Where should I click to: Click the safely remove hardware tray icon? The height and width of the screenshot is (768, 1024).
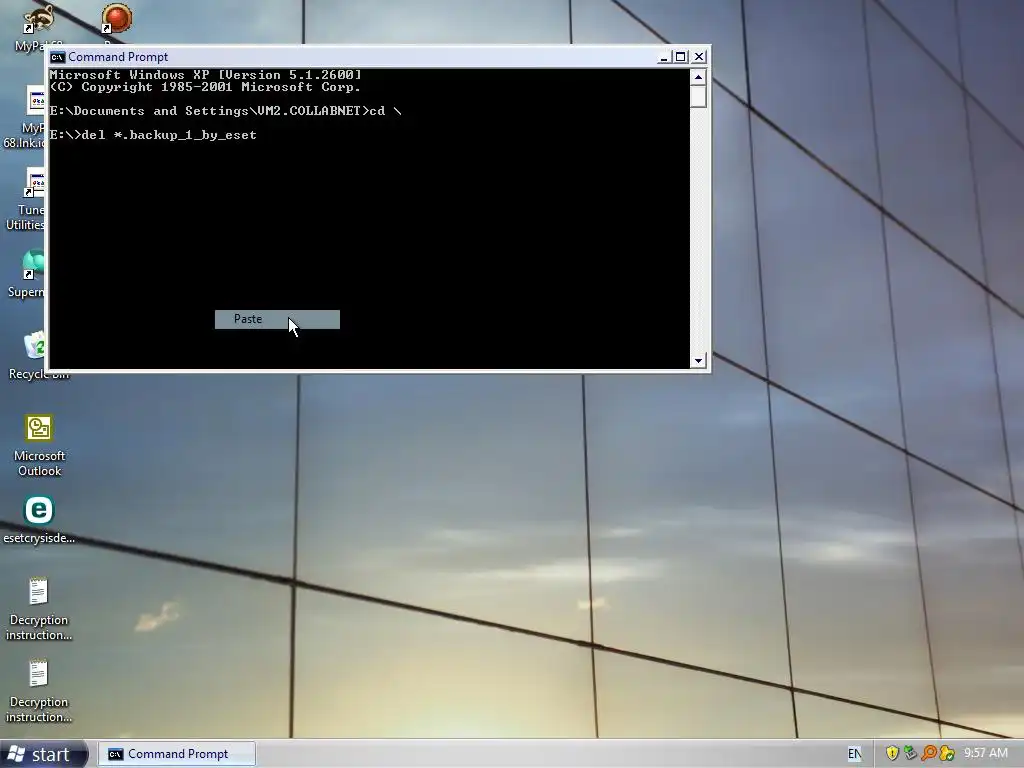click(910, 754)
